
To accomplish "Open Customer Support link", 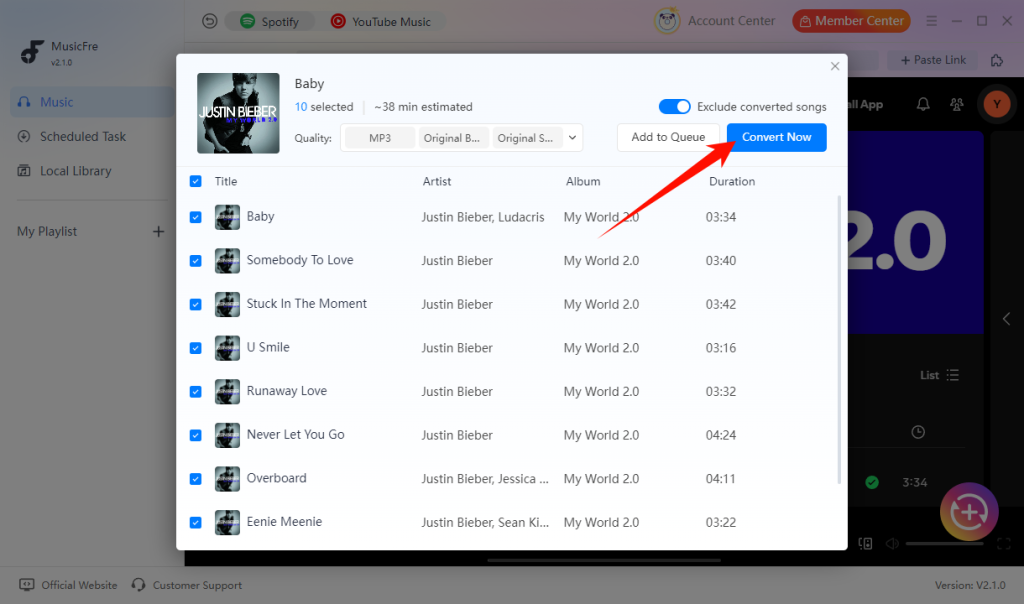I will pyautogui.click(x=187, y=585).
